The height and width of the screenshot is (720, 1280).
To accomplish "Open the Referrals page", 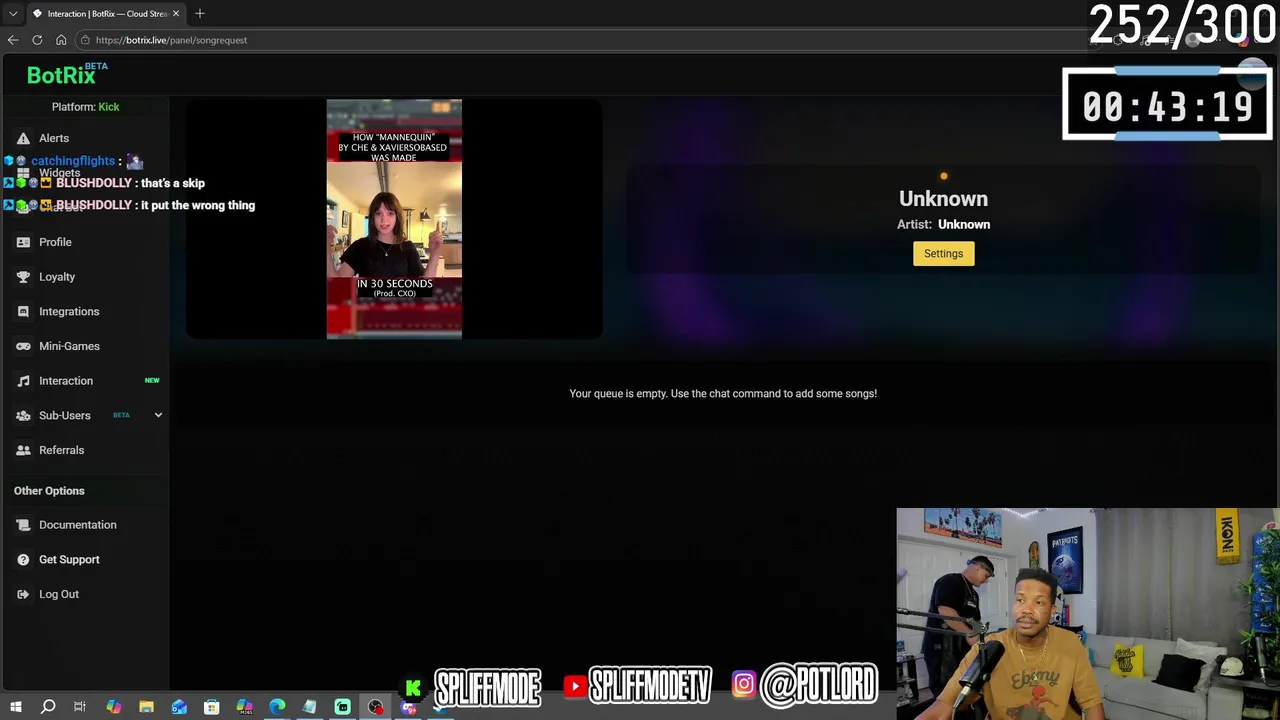I will (x=61, y=450).
